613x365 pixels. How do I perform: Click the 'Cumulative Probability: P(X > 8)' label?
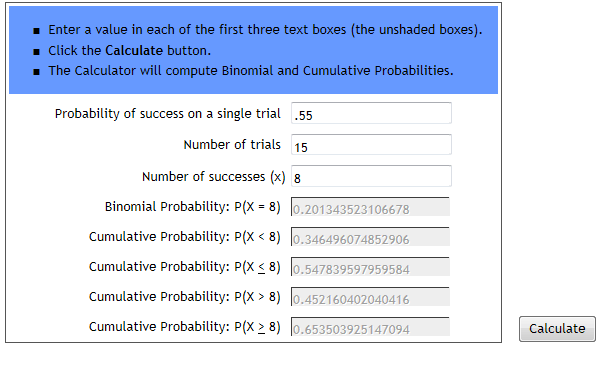click(185, 297)
